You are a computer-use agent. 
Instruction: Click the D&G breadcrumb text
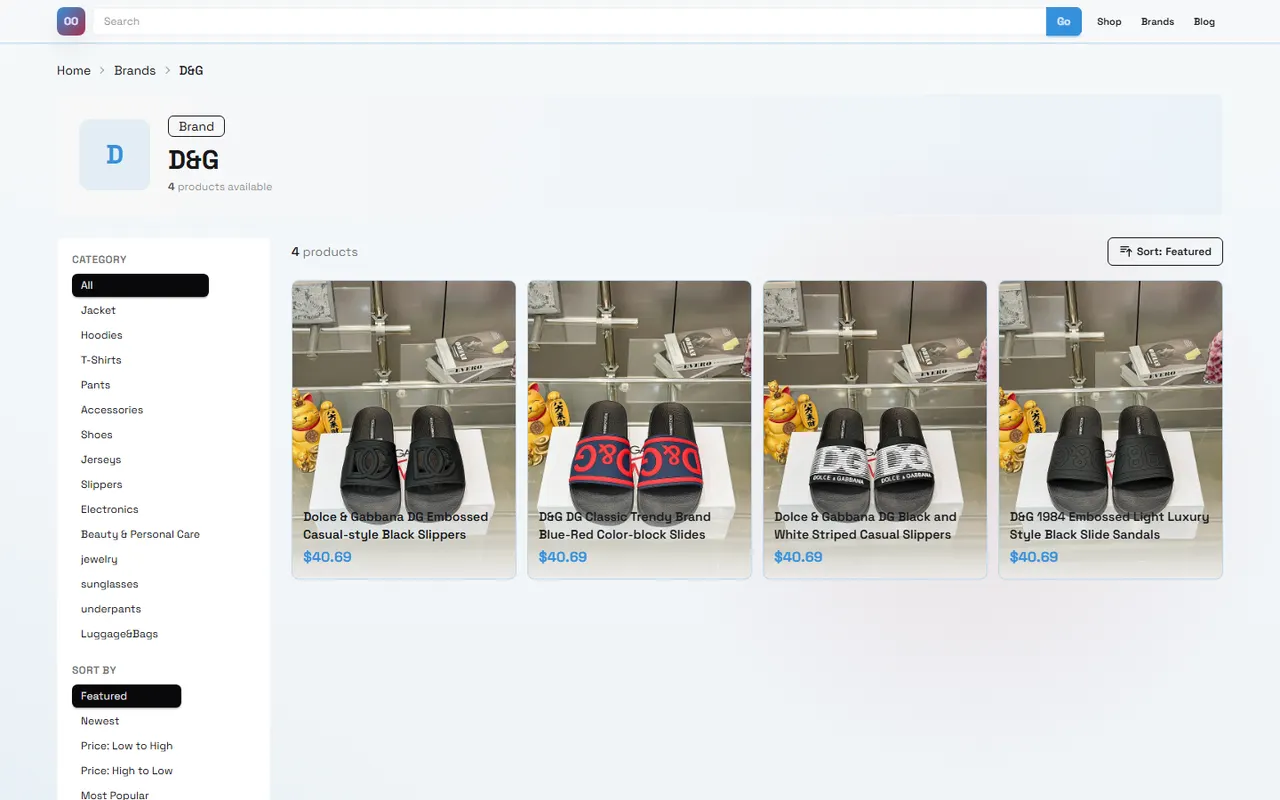pos(191,70)
